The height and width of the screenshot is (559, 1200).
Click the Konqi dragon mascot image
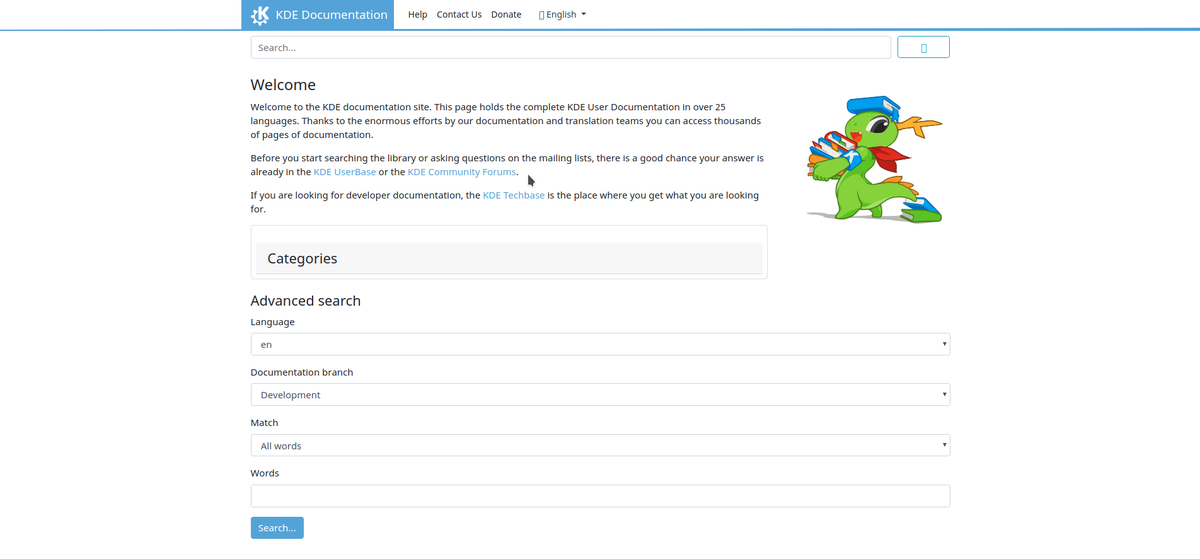[873, 160]
